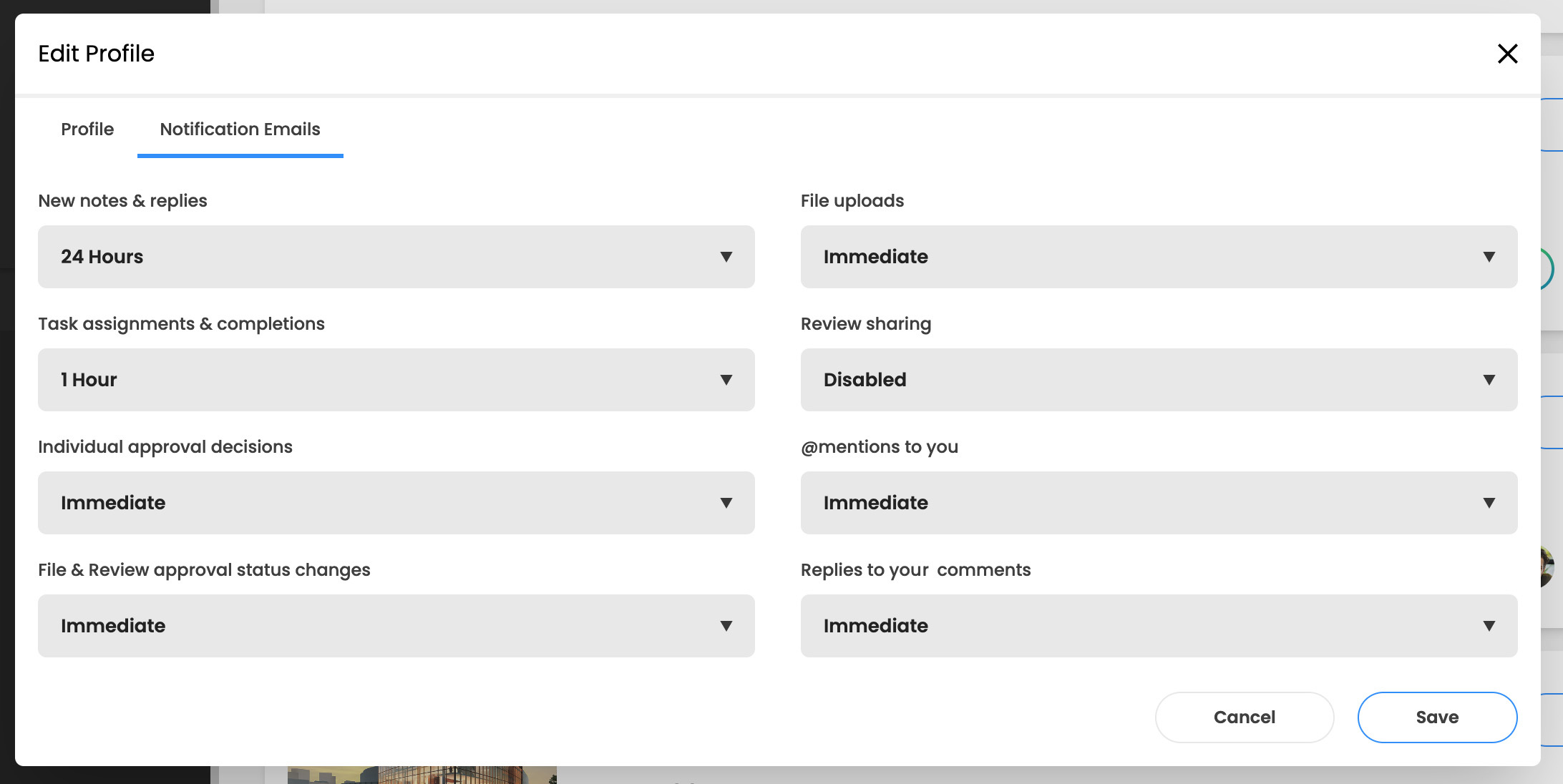Expand the File uploads dropdown
The width and height of the screenshot is (1563, 784).
pos(1159,257)
